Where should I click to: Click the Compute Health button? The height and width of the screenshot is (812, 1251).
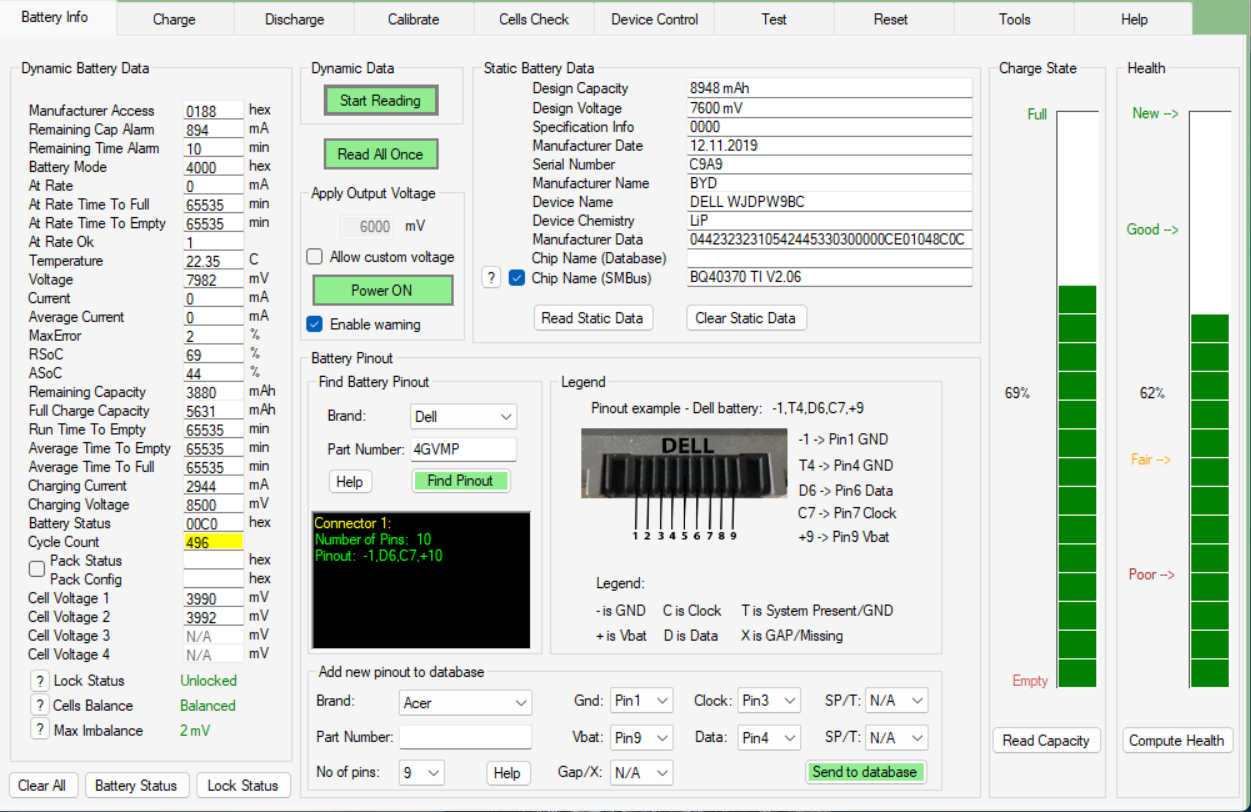point(1176,741)
